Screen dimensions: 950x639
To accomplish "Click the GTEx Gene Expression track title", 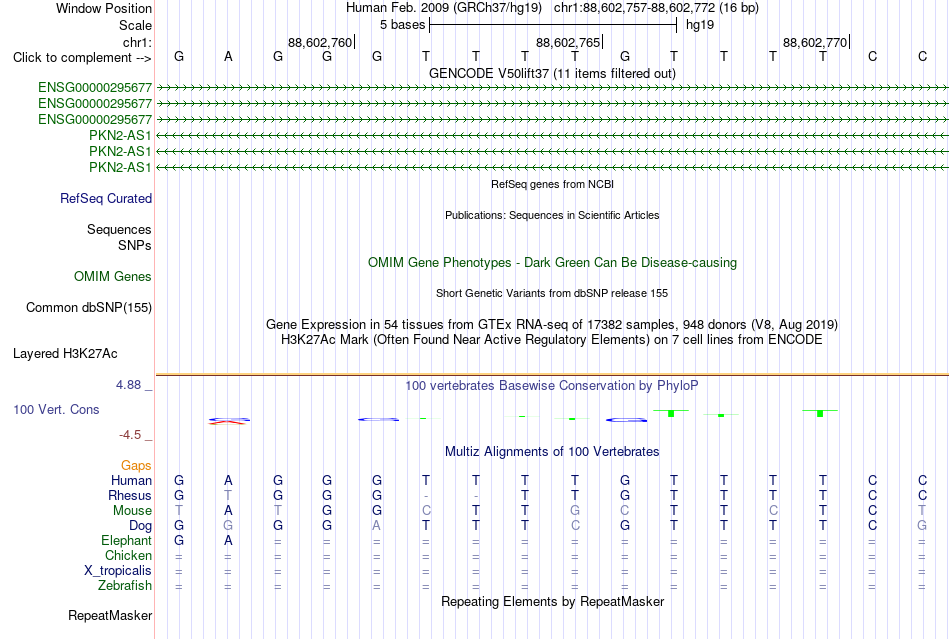I will pos(552,324).
